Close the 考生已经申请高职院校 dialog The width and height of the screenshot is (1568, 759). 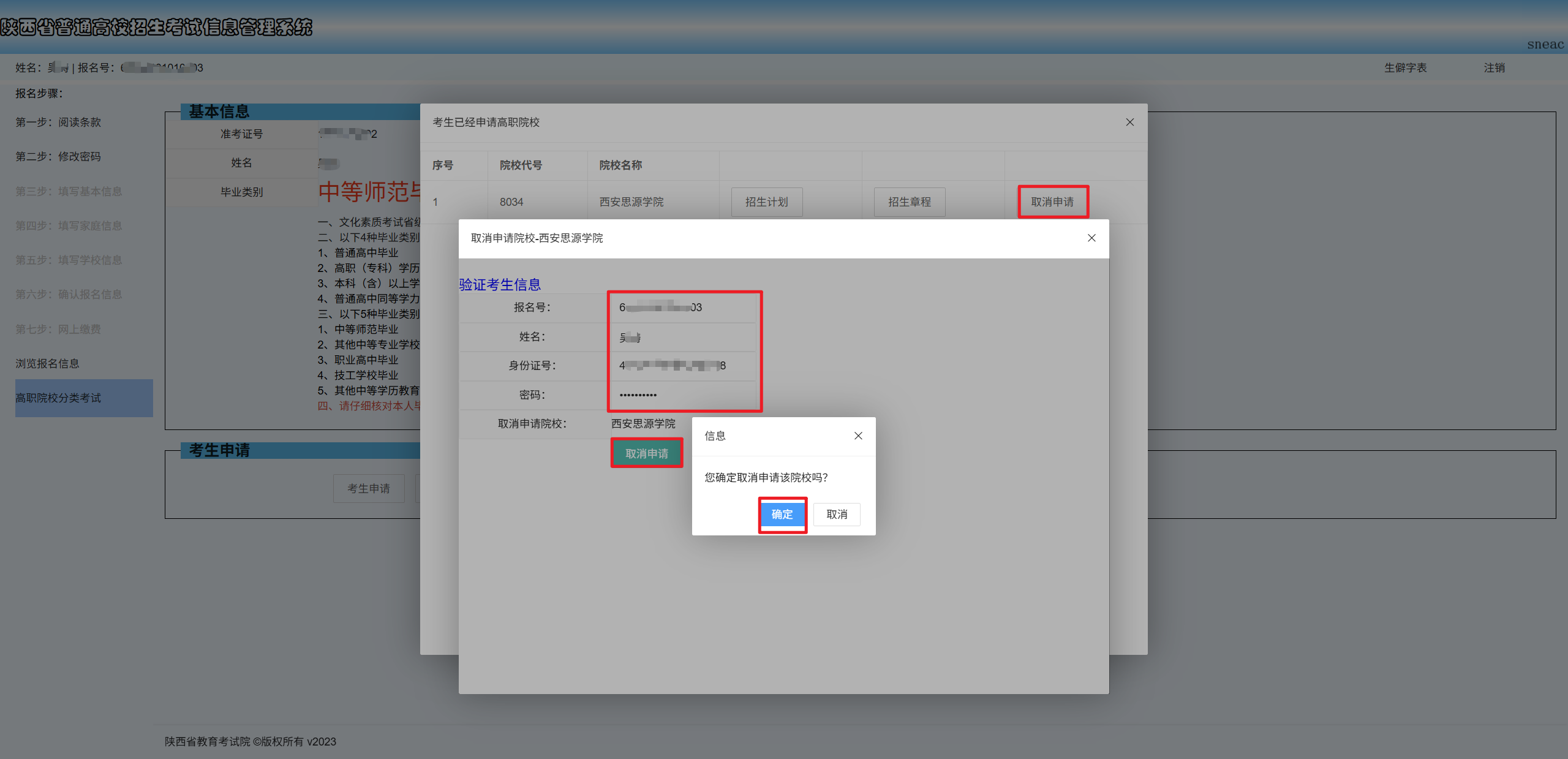pyautogui.click(x=1130, y=122)
